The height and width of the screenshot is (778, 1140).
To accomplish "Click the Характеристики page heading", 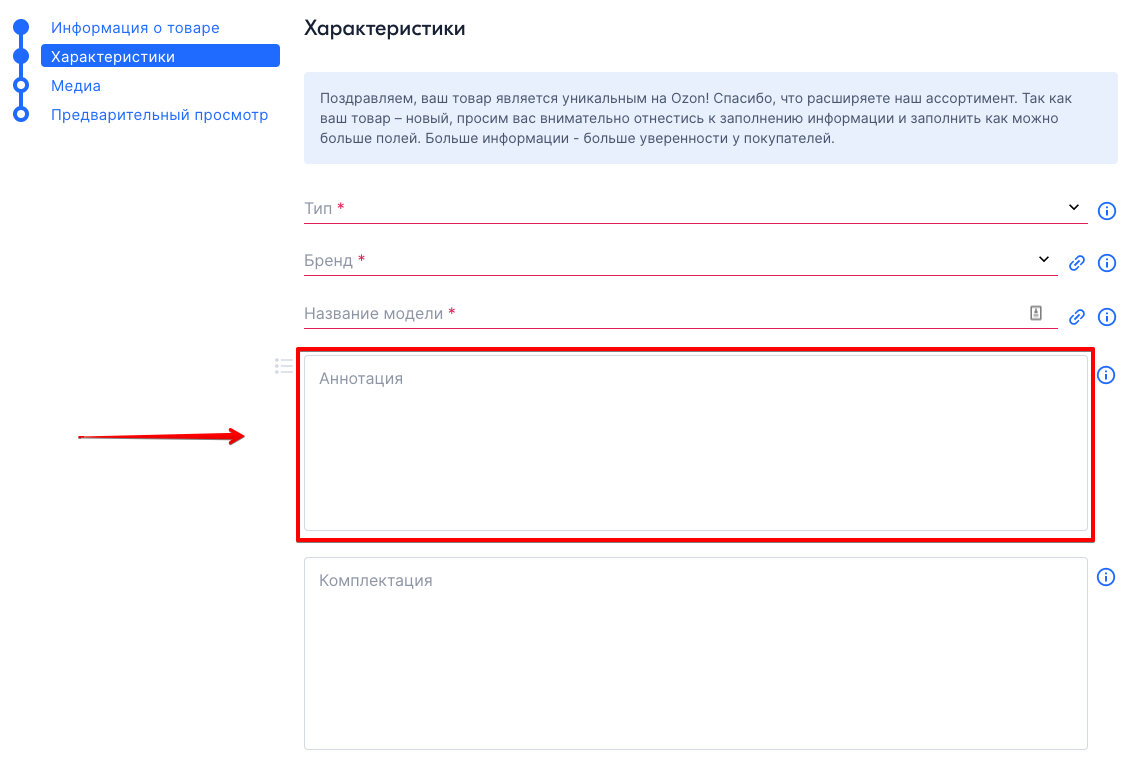I will coord(385,28).
